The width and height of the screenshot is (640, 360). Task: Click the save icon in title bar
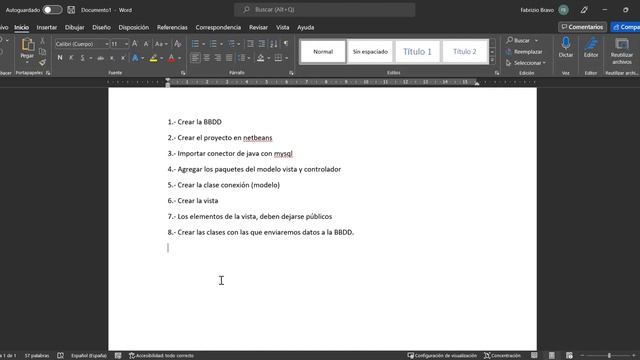tap(71, 10)
